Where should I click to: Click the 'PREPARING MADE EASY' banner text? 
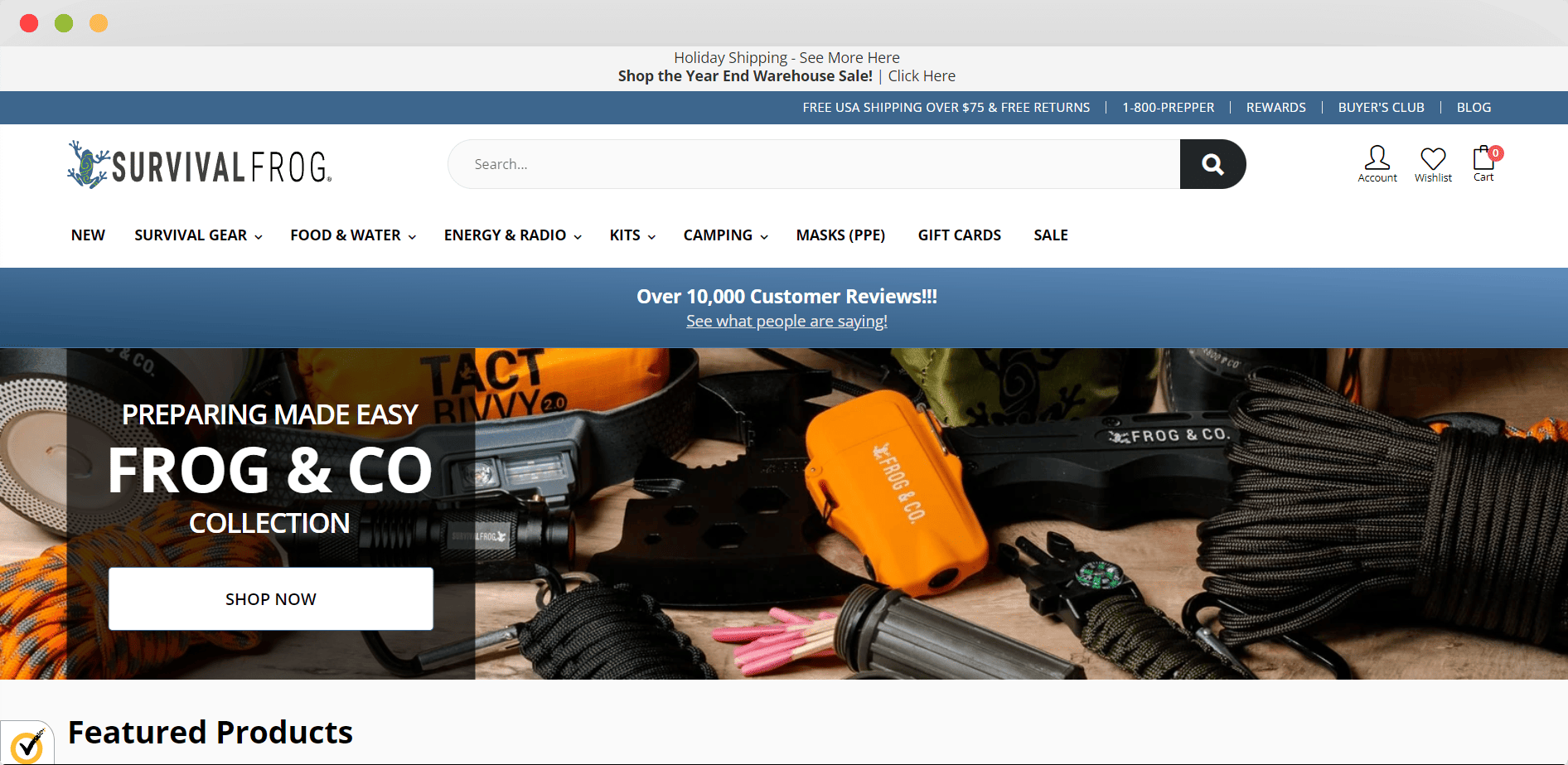270,414
